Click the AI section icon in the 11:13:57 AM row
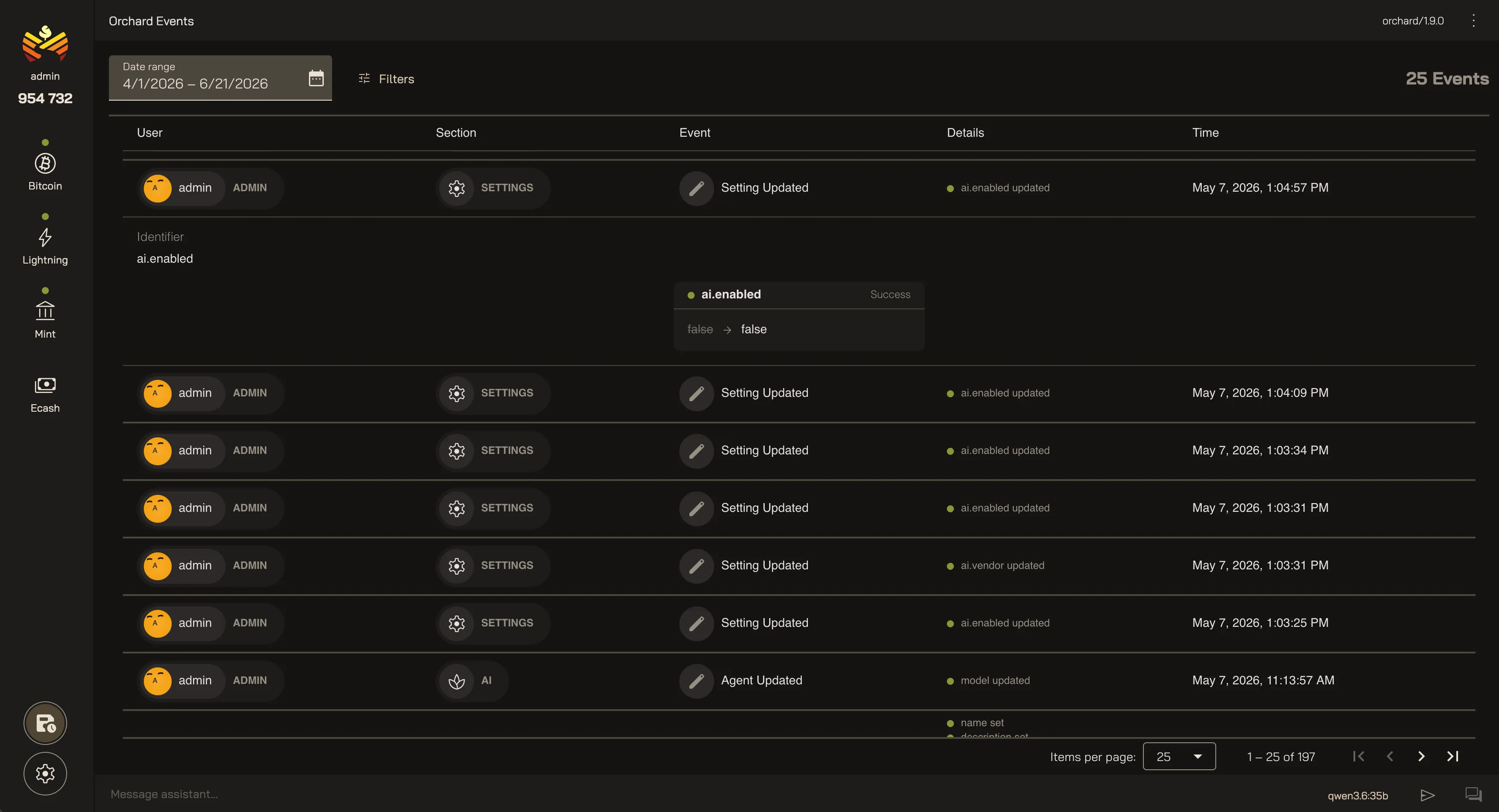 pos(457,680)
